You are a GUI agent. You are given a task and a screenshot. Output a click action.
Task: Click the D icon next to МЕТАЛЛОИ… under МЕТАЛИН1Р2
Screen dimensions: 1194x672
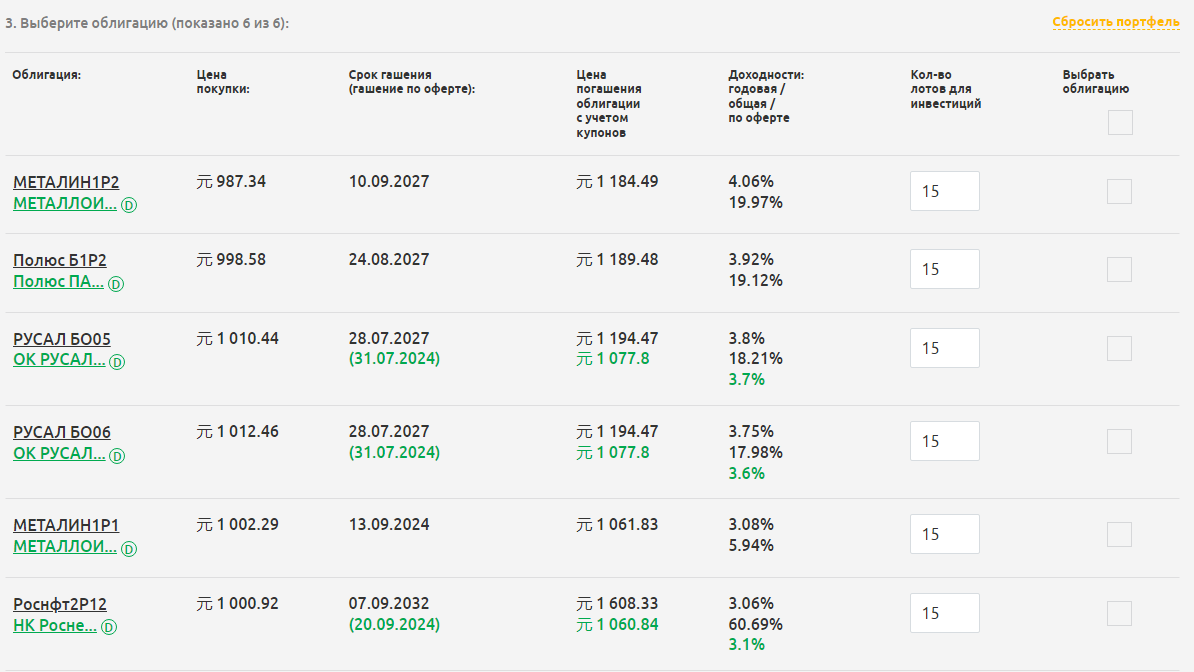pyautogui.click(x=129, y=205)
